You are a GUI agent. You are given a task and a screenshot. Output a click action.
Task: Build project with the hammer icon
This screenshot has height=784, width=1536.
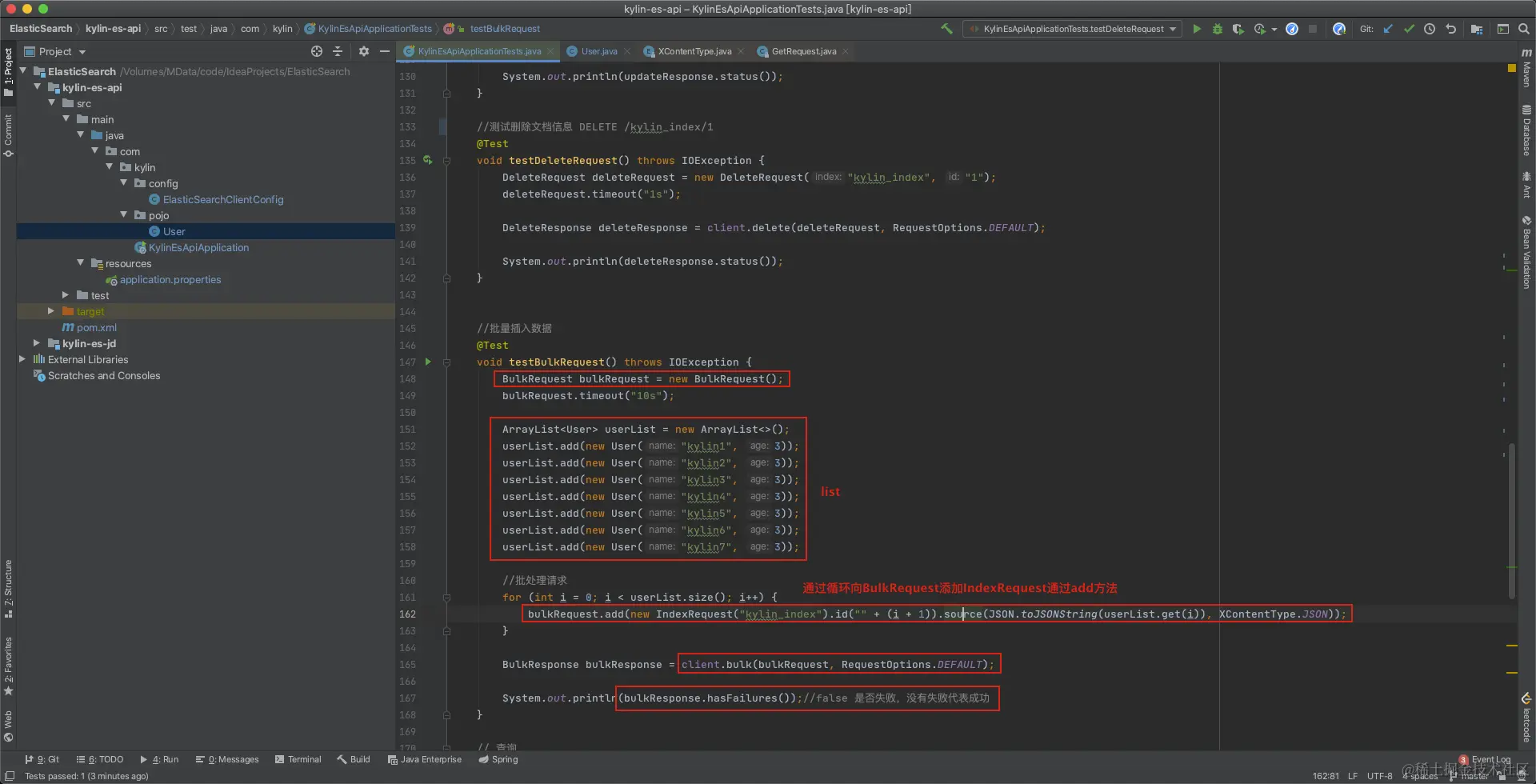coord(946,29)
